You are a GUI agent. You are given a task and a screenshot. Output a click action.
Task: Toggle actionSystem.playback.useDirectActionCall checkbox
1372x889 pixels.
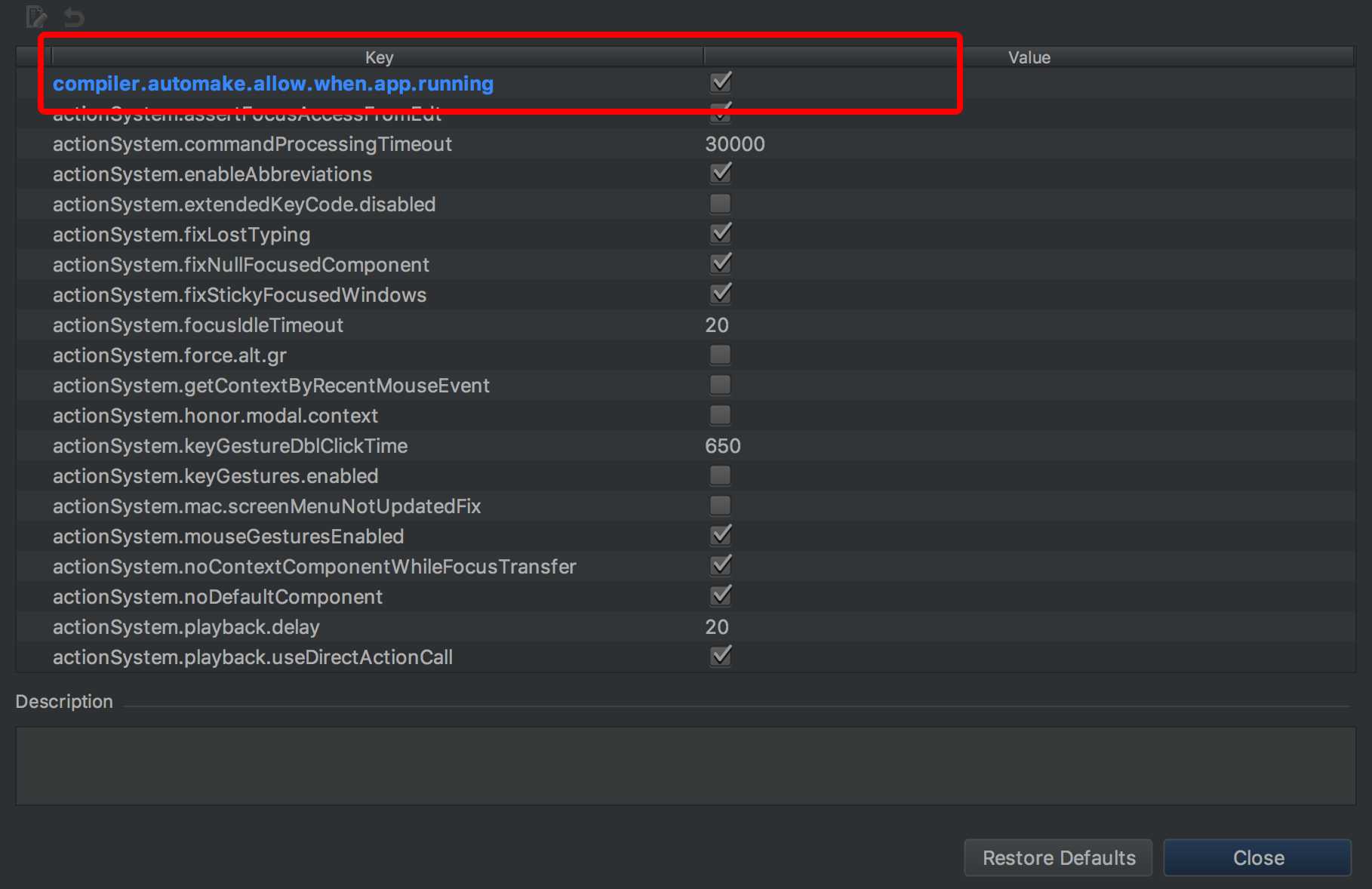point(721,657)
